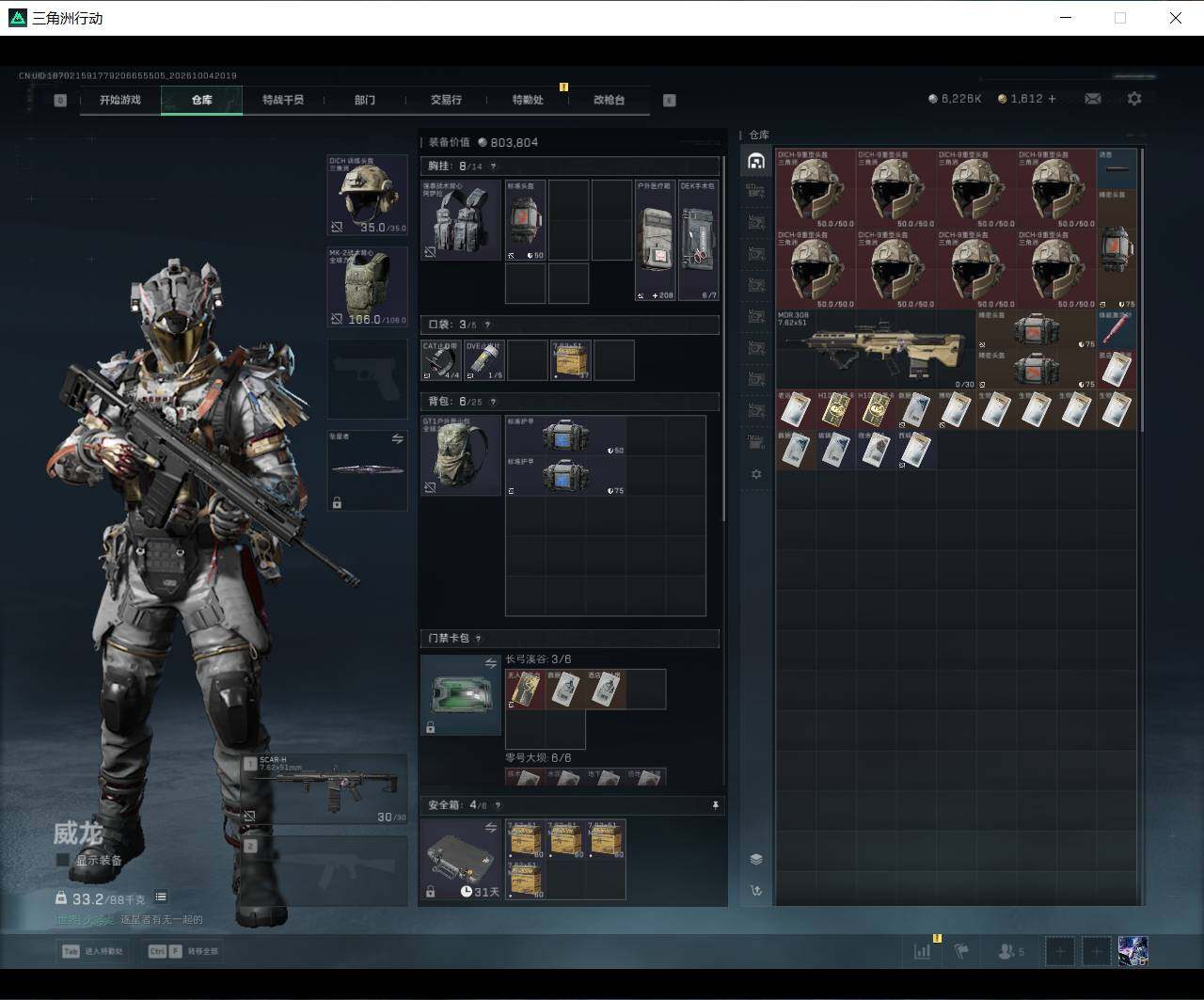
Task: Open stash sidebar settings gear
Action: tap(755, 474)
